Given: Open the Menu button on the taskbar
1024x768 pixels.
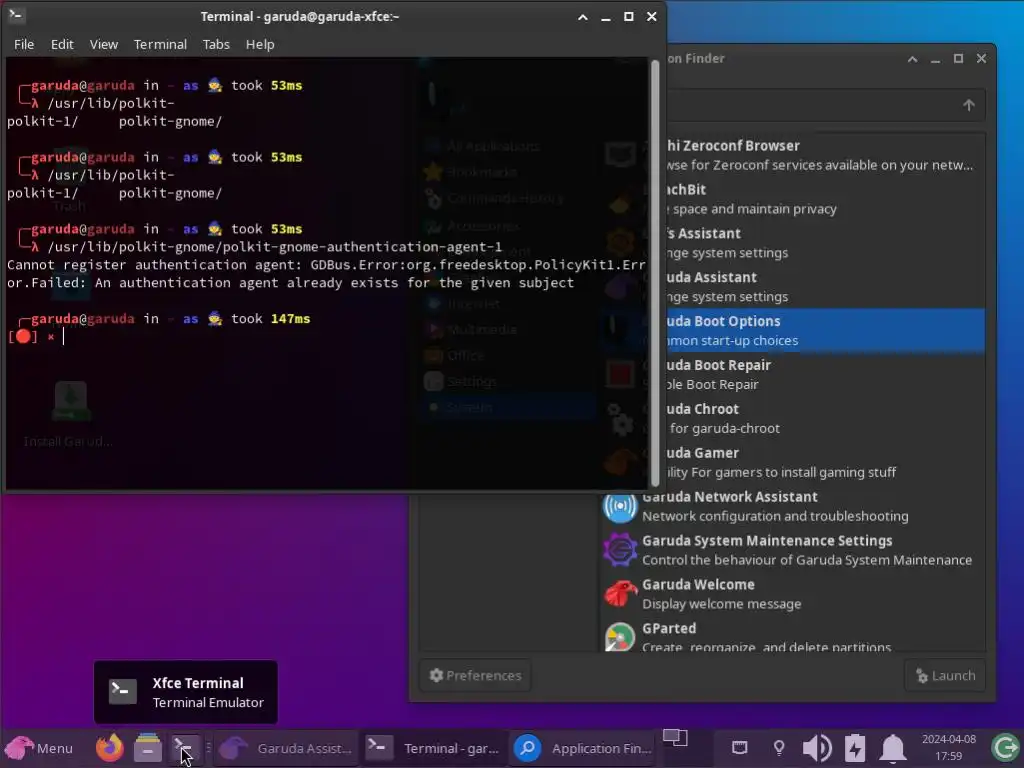Looking at the screenshot, I should pyautogui.click(x=39, y=748).
